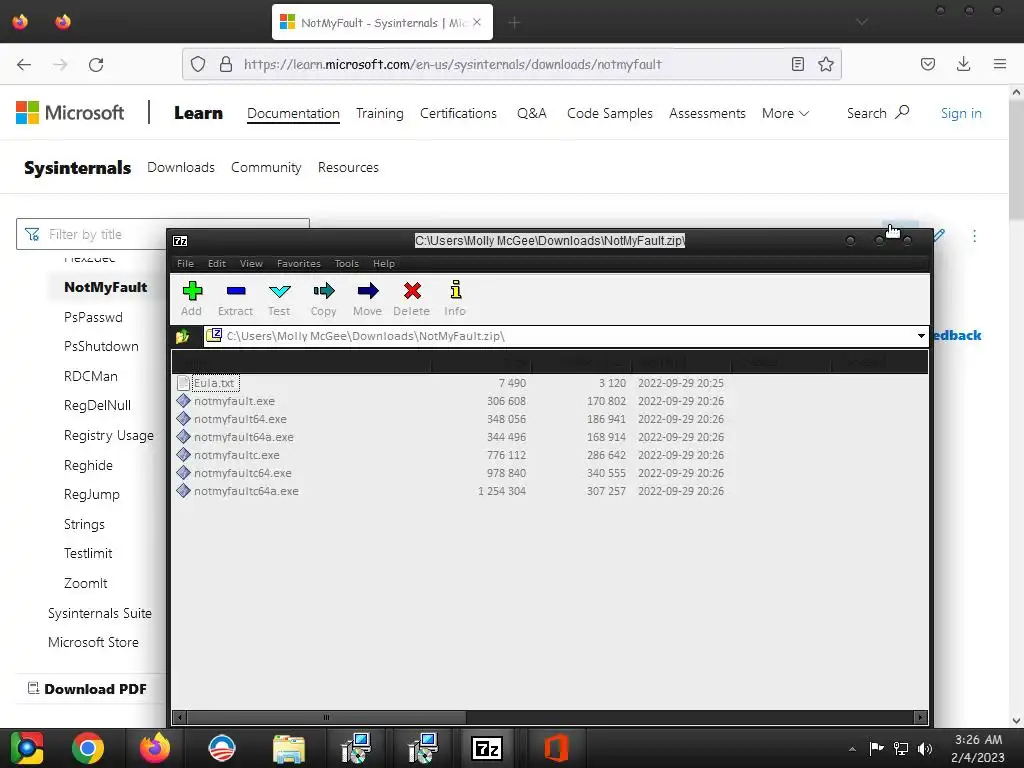Click the Microsoft logo link
This screenshot has width=1024, height=768.
click(x=70, y=113)
